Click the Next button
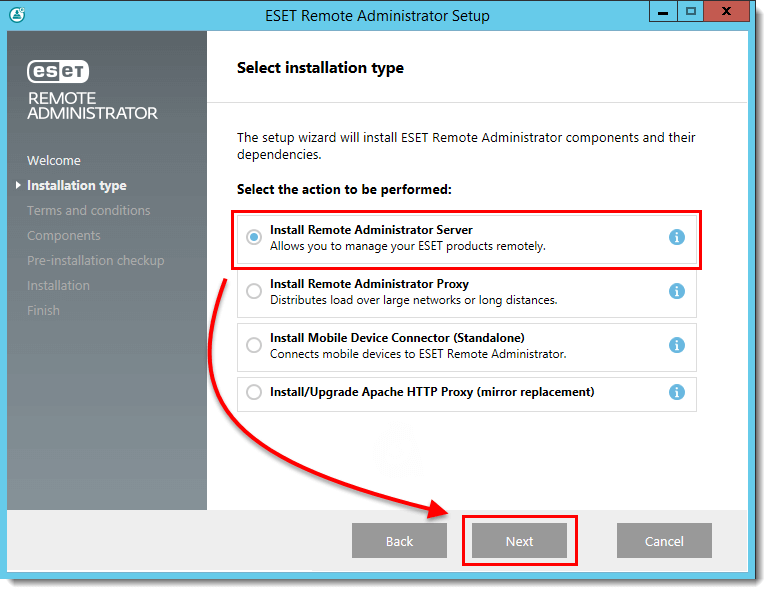Image resolution: width=771 pixels, height=594 pixels. [519, 541]
